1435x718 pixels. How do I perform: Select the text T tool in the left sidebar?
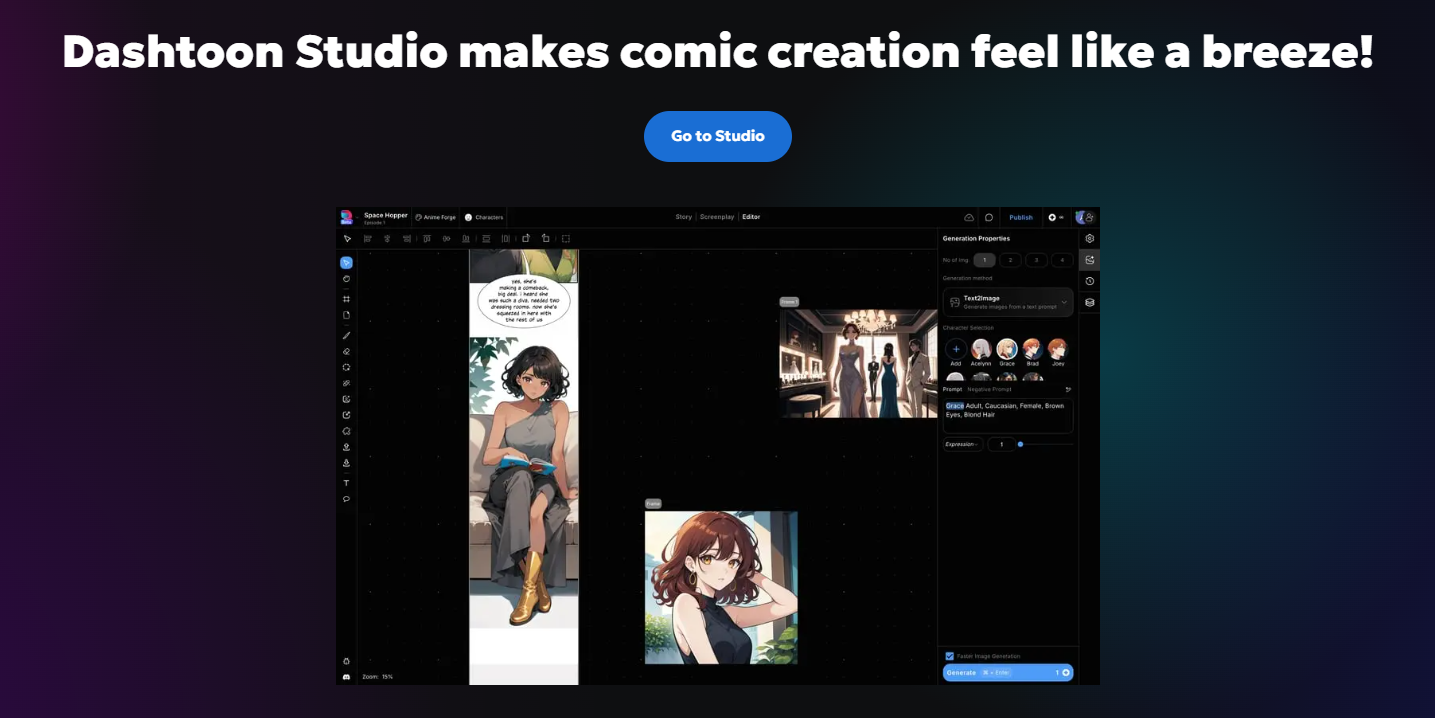346,483
